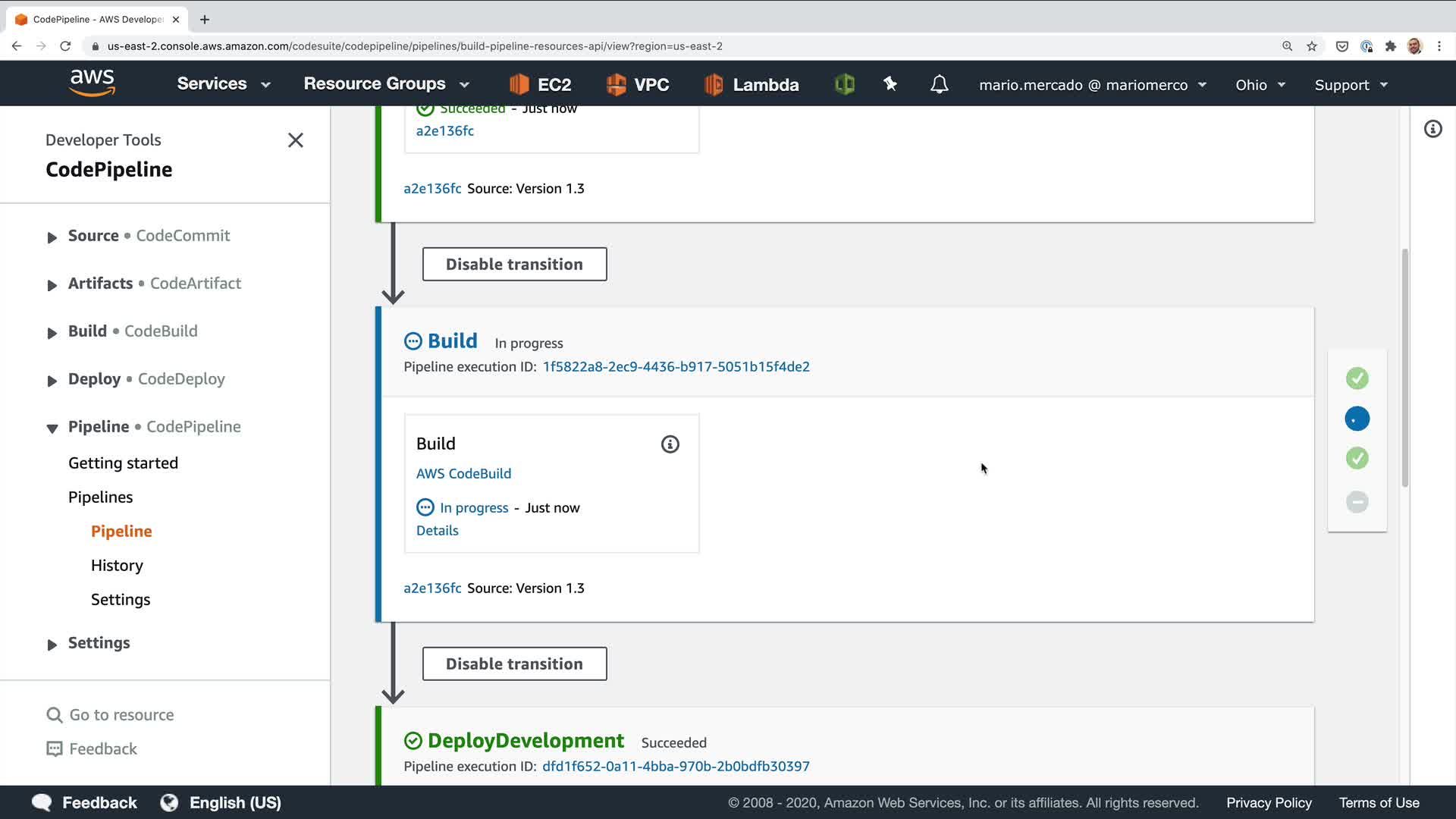This screenshot has width=1456, height=819.
Task: Click the pin shortcuts icon
Action: coord(890,84)
